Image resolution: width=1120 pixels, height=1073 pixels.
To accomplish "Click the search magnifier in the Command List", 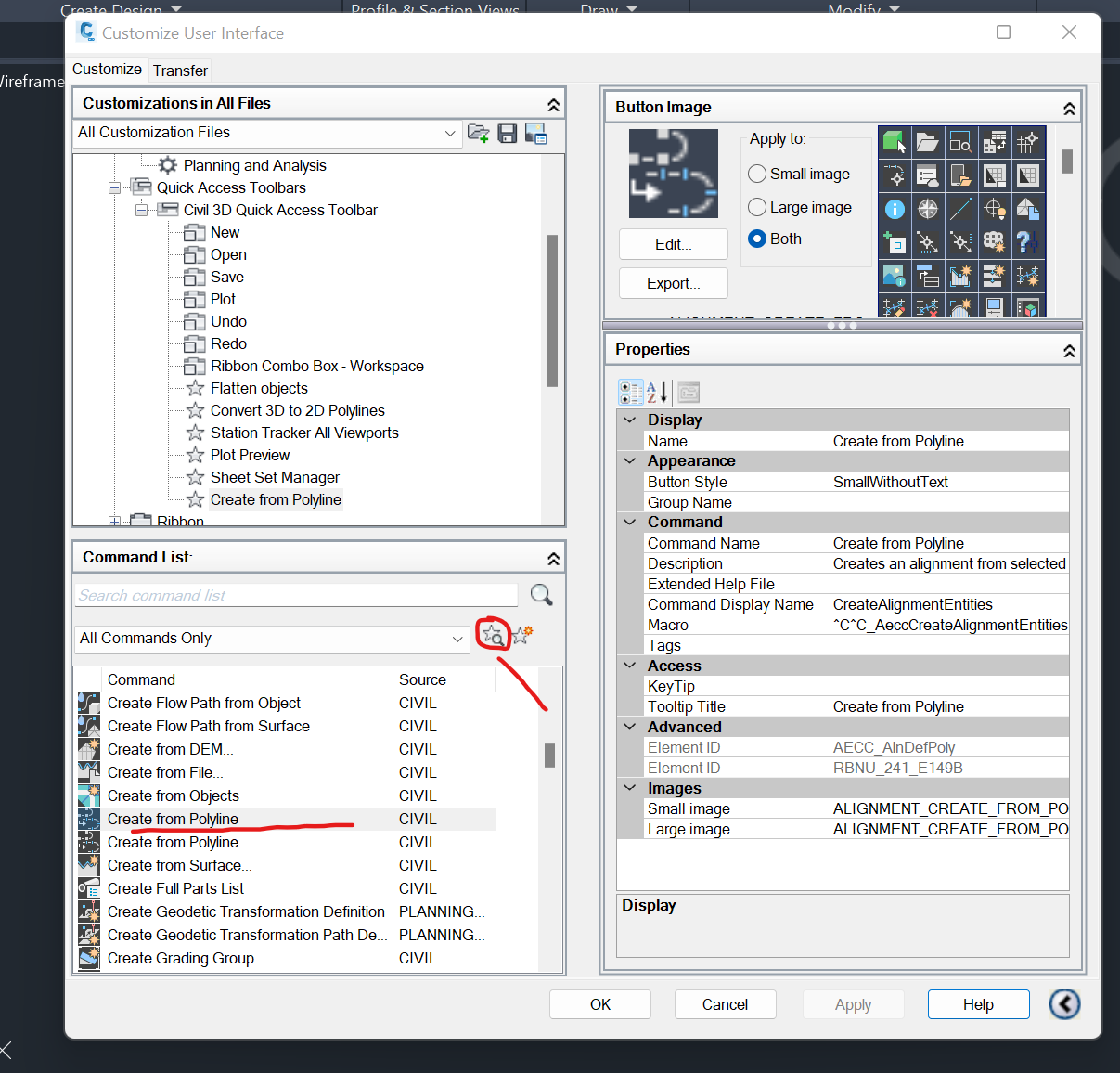I will 541,595.
